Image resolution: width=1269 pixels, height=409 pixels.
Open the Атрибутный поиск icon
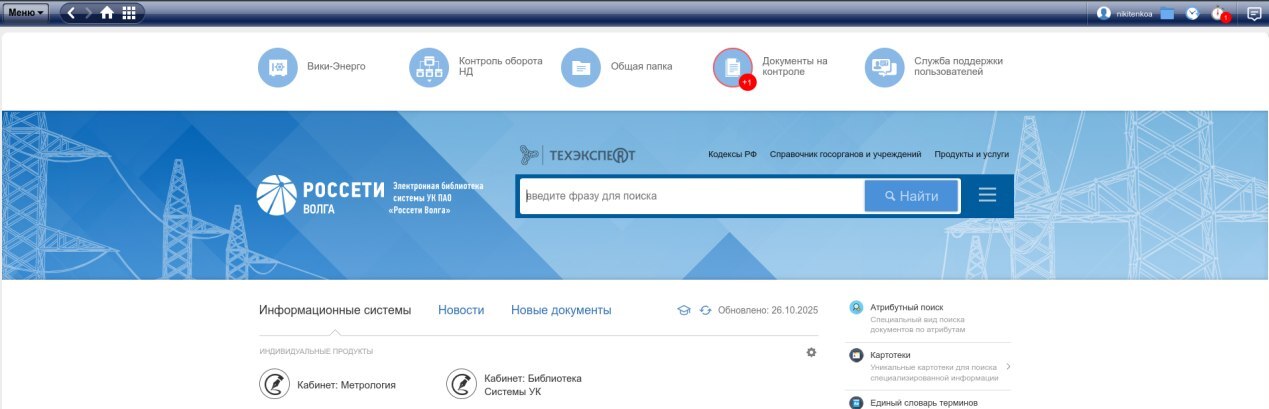coord(856,307)
